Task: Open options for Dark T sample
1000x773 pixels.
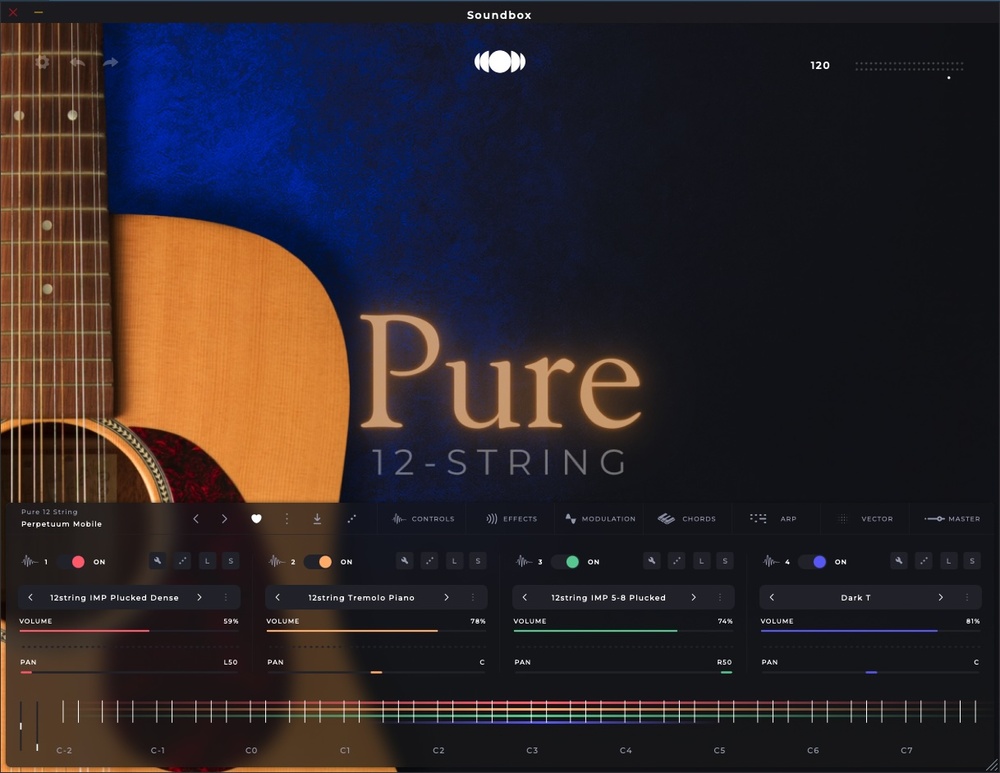Action: click(967, 598)
